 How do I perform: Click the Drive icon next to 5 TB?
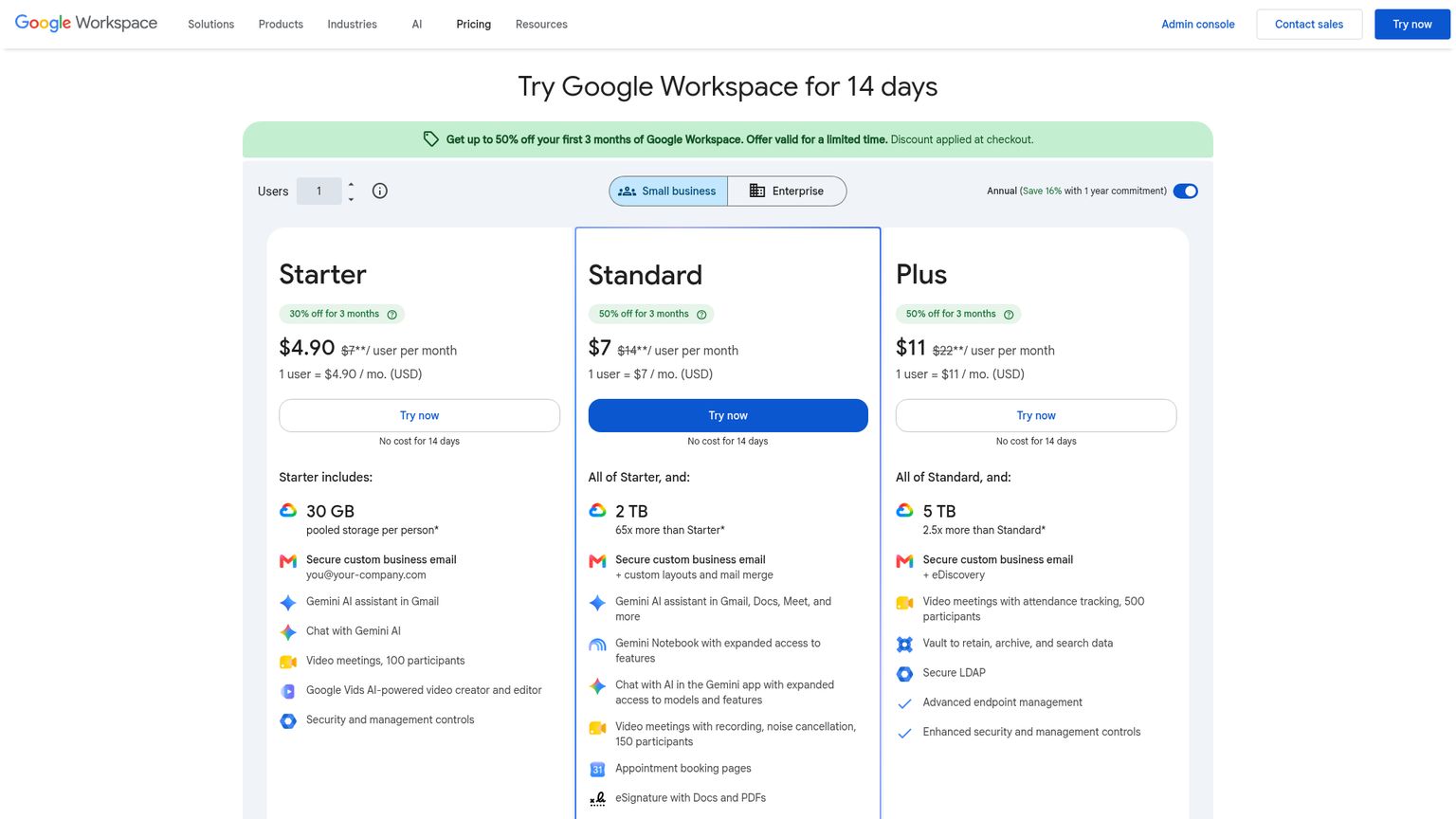pyautogui.click(x=904, y=511)
